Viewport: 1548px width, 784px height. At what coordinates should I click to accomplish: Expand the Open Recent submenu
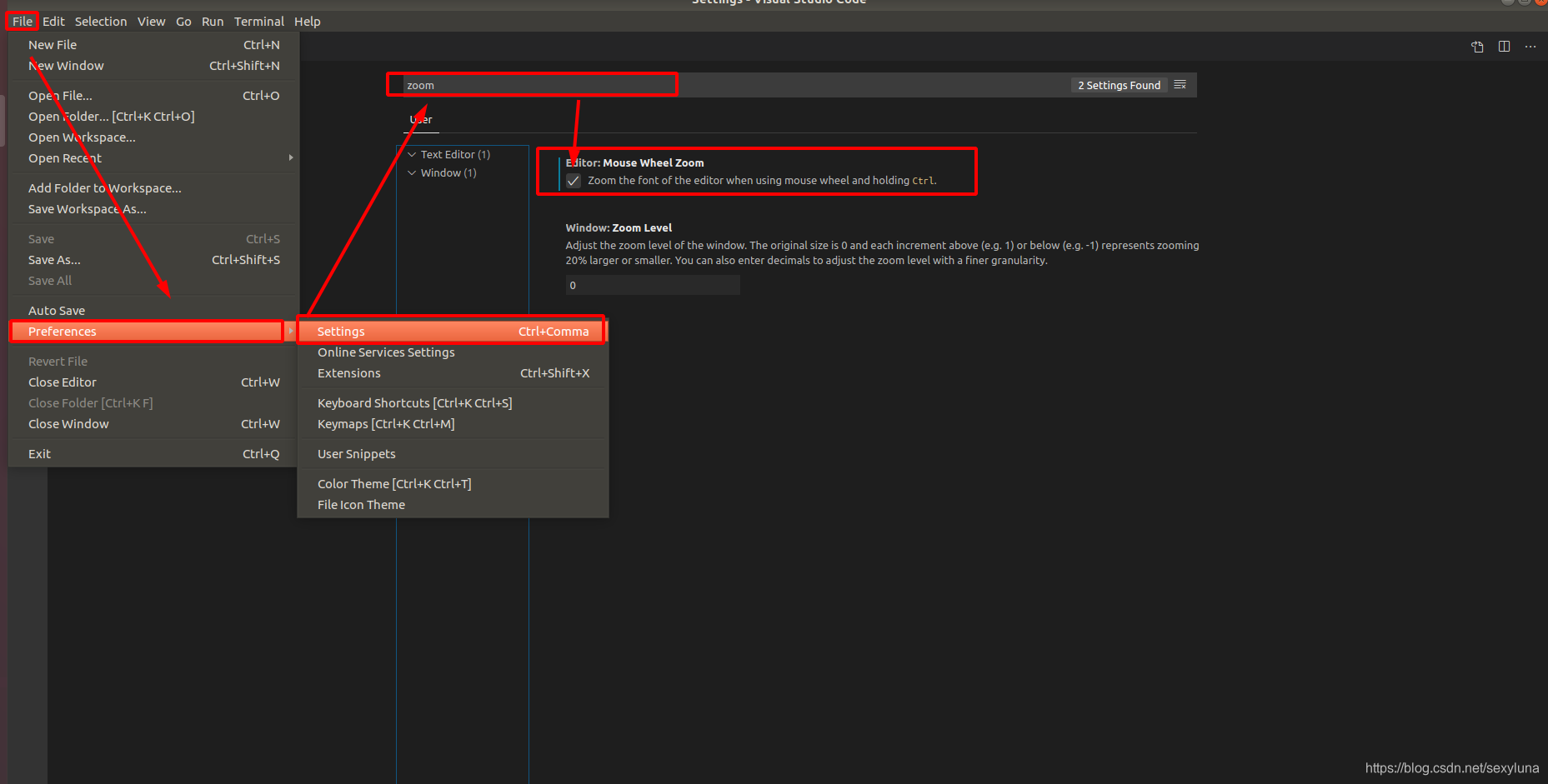[x=154, y=158]
